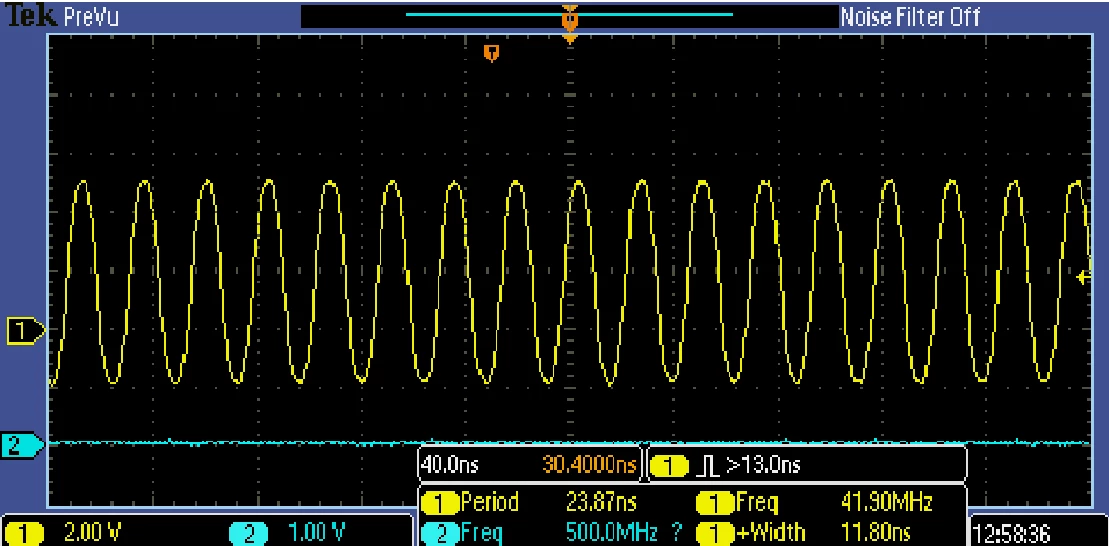The image size is (1109, 546).
Task: Click the pulse width trigger type icon
Action: [707, 465]
